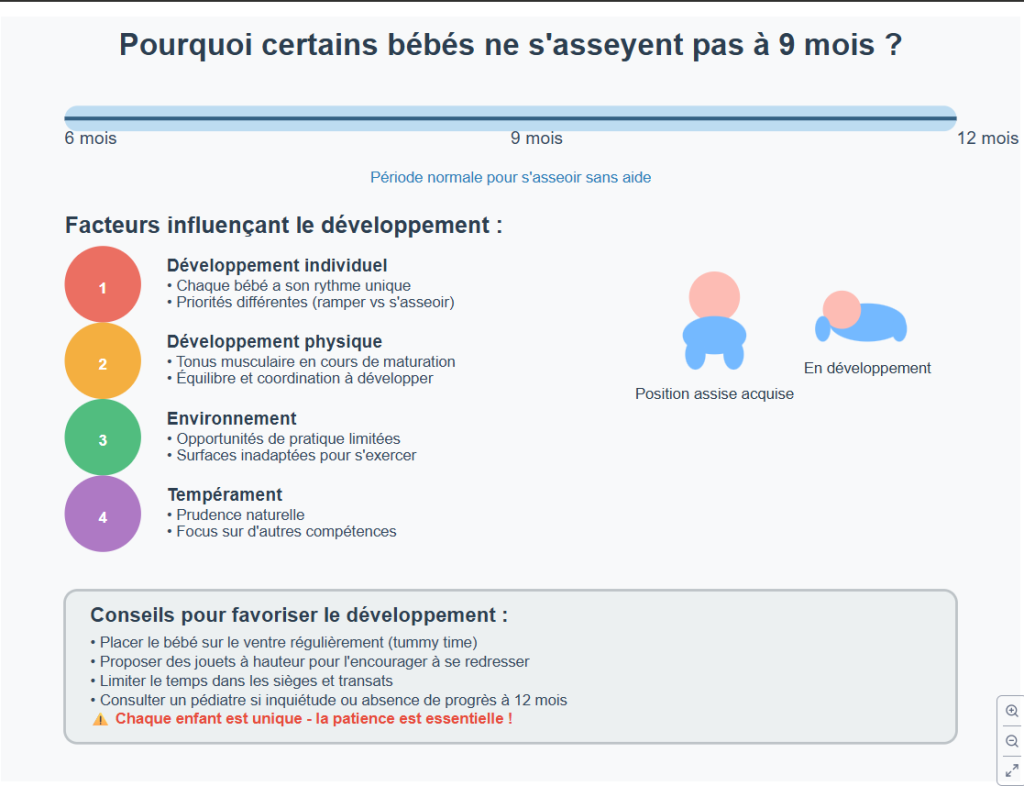Click the red circle numbered 1

click(102, 285)
